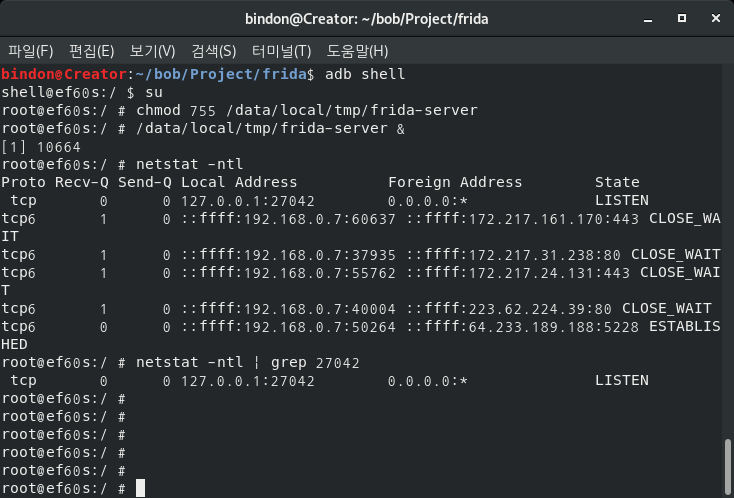Click the window title bar text
Image resolution: width=734 pixels, height=498 pixels.
point(366,19)
